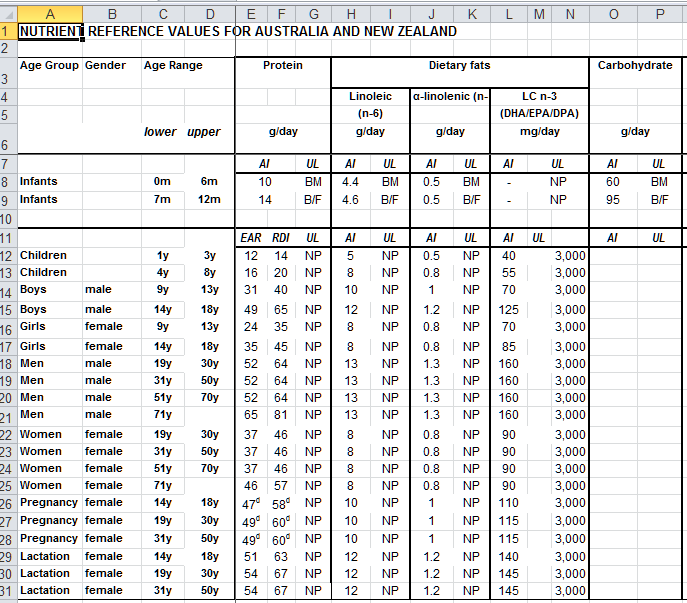
Task: Select column header J
Action: (432, 14)
